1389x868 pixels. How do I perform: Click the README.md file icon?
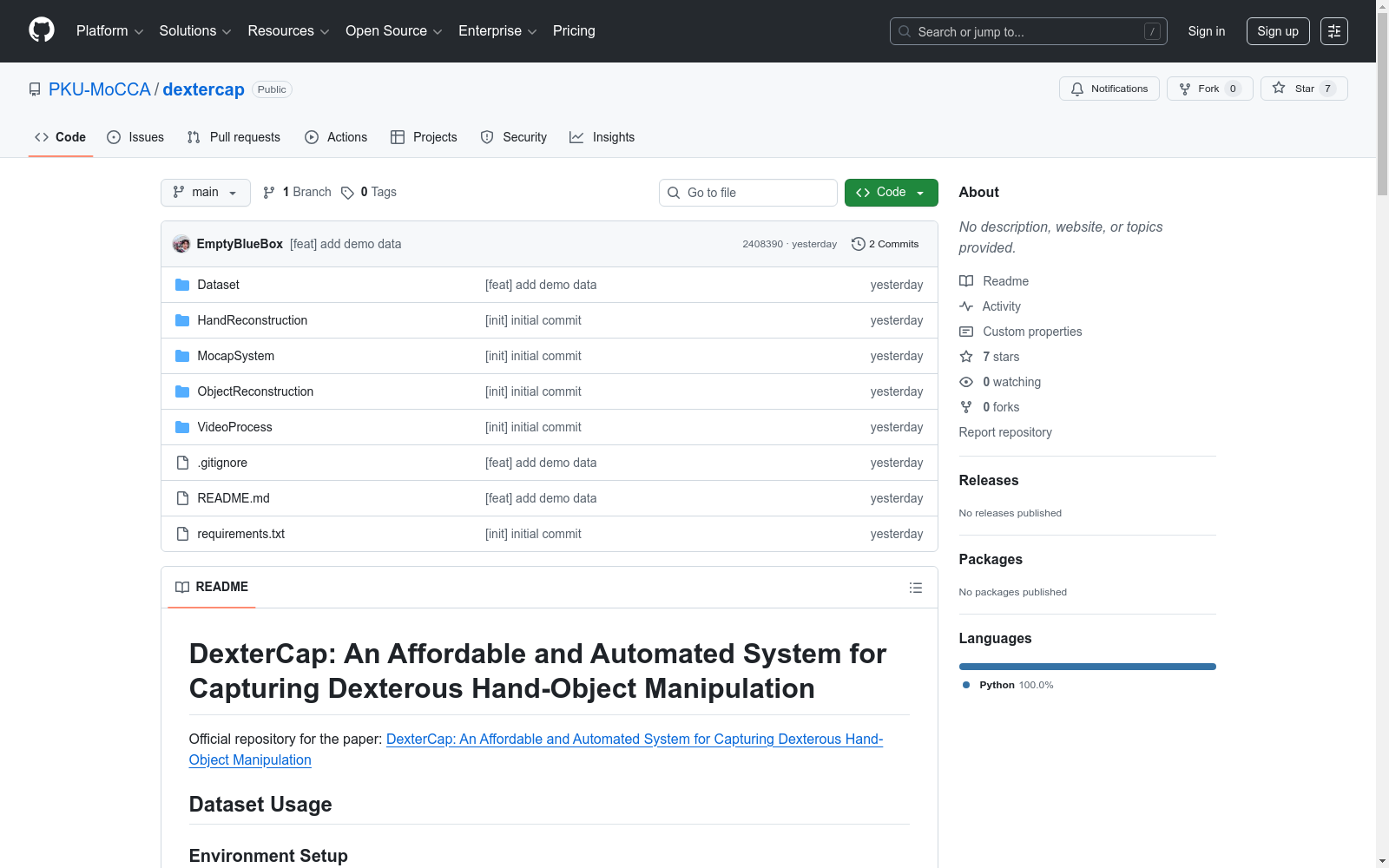click(x=182, y=498)
